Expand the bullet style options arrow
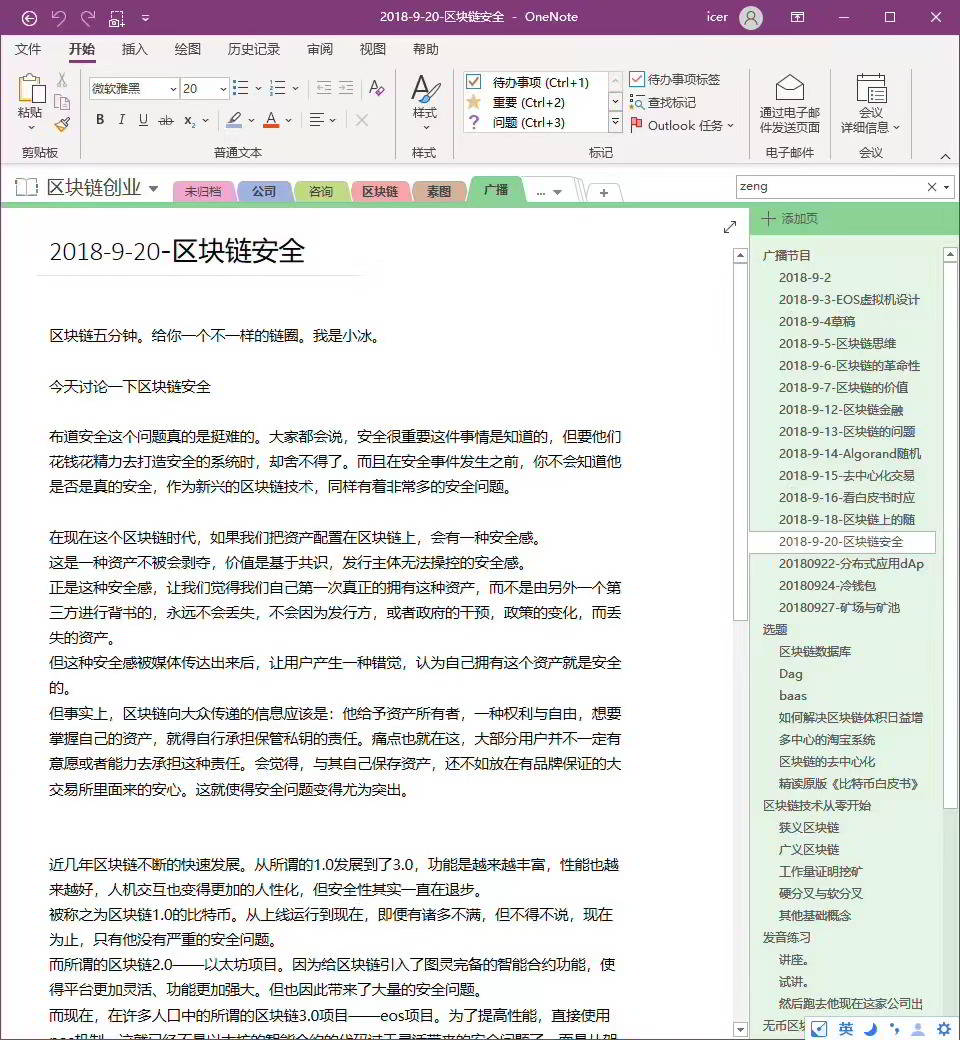The width and height of the screenshot is (960, 1040). click(258, 88)
